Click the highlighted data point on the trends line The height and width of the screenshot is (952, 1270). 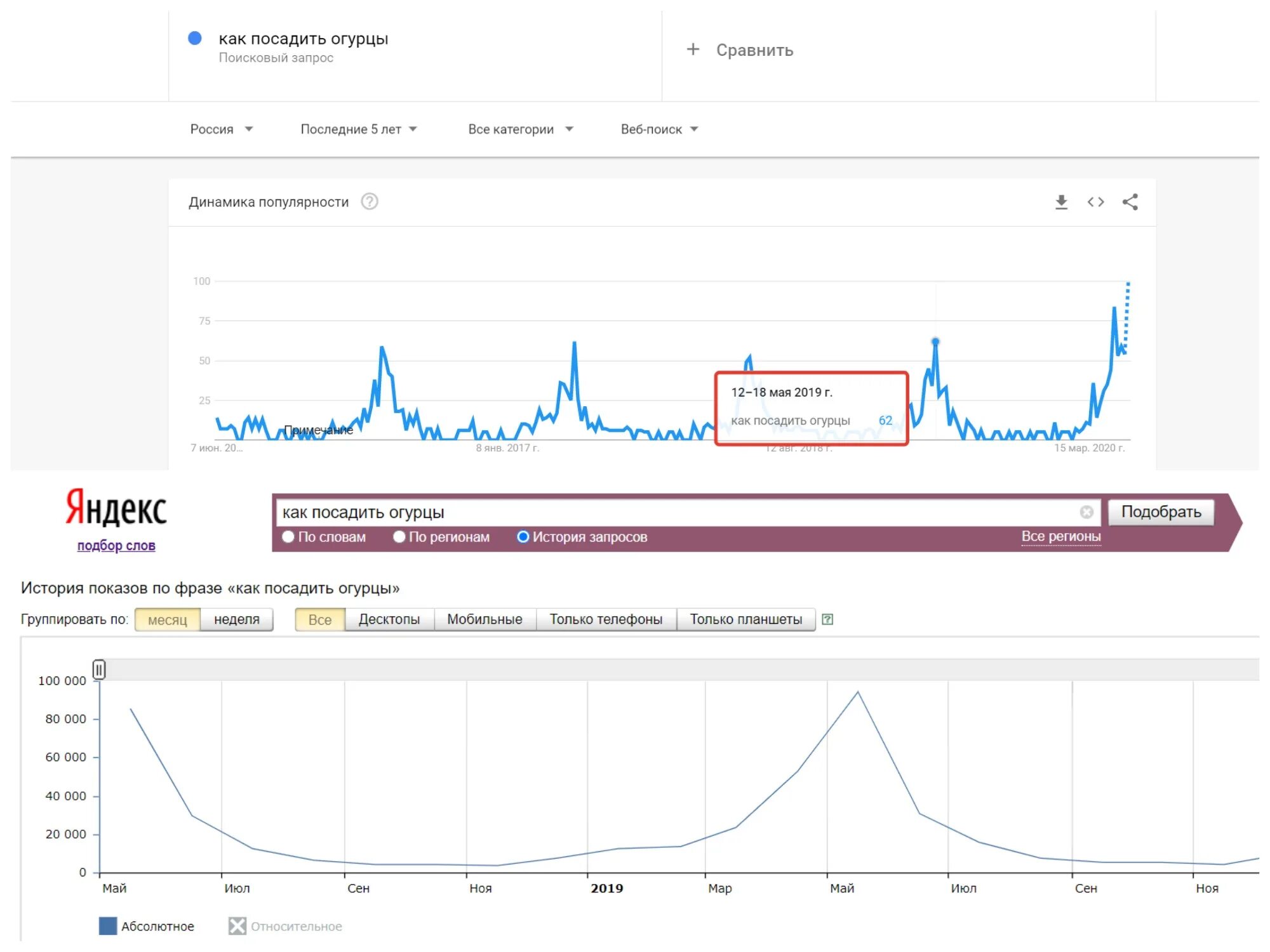click(935, 341)
